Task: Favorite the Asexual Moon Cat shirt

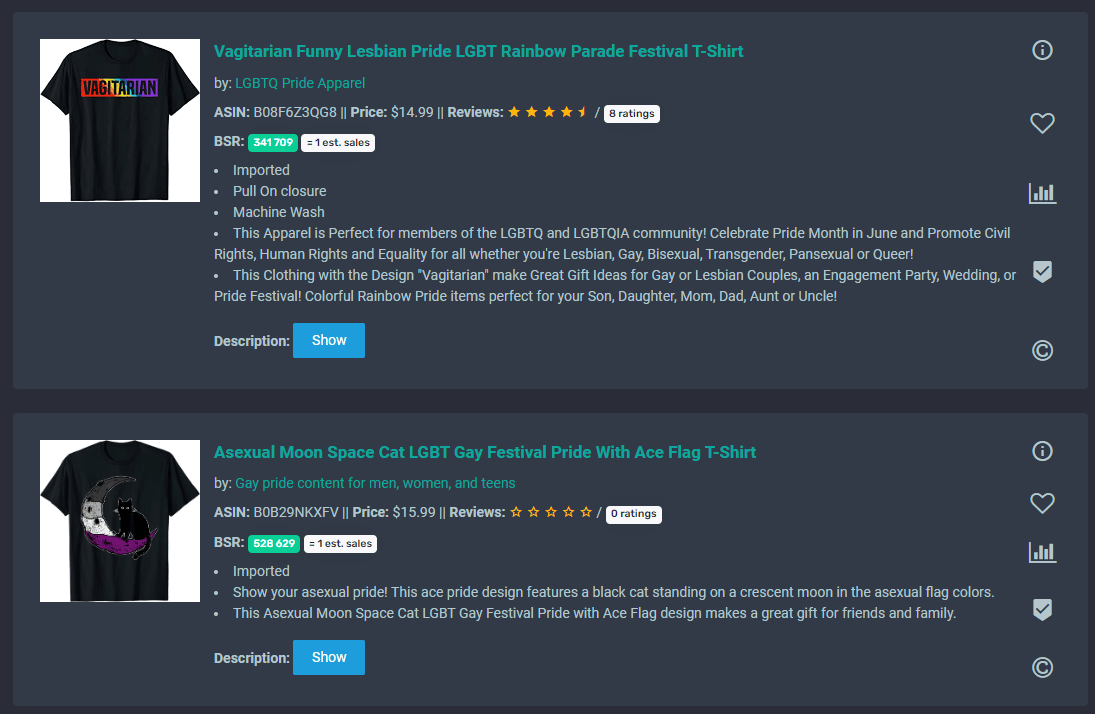Action: pos(1042,503)
